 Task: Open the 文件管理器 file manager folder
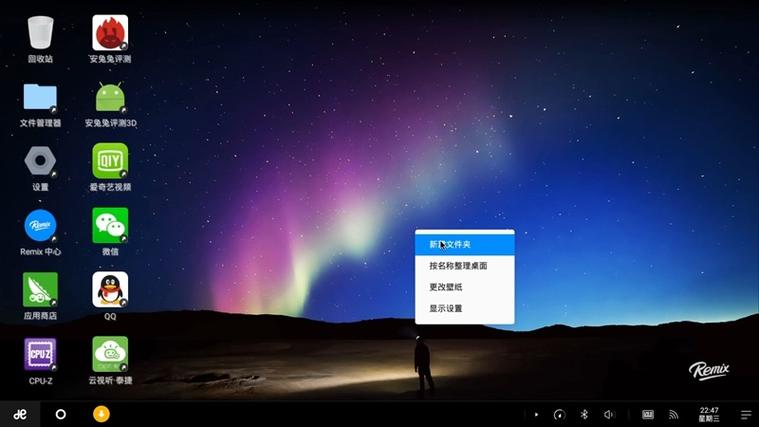(40, 97)
